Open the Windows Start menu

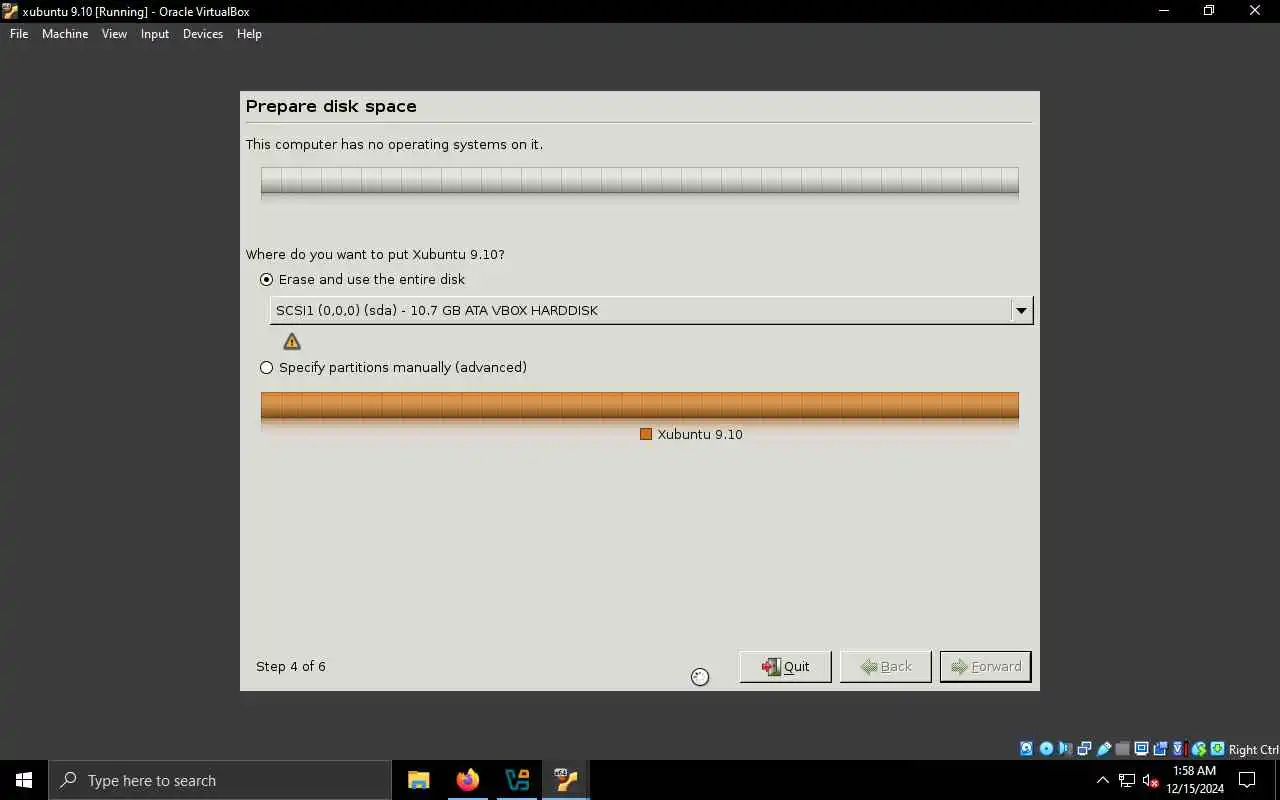click(24, 780)
